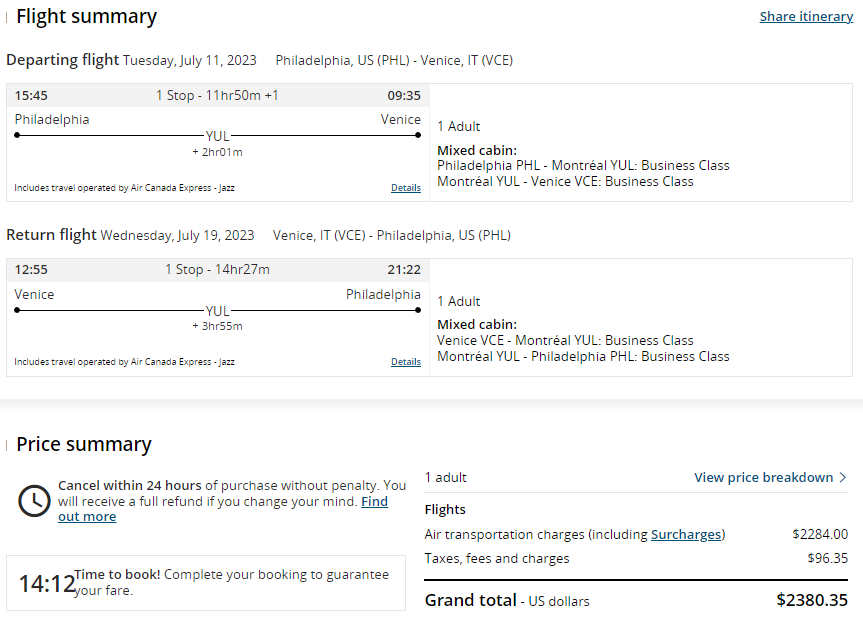Click the 21:22 return arrival time
Screen dimensions: 863x618
404,270
